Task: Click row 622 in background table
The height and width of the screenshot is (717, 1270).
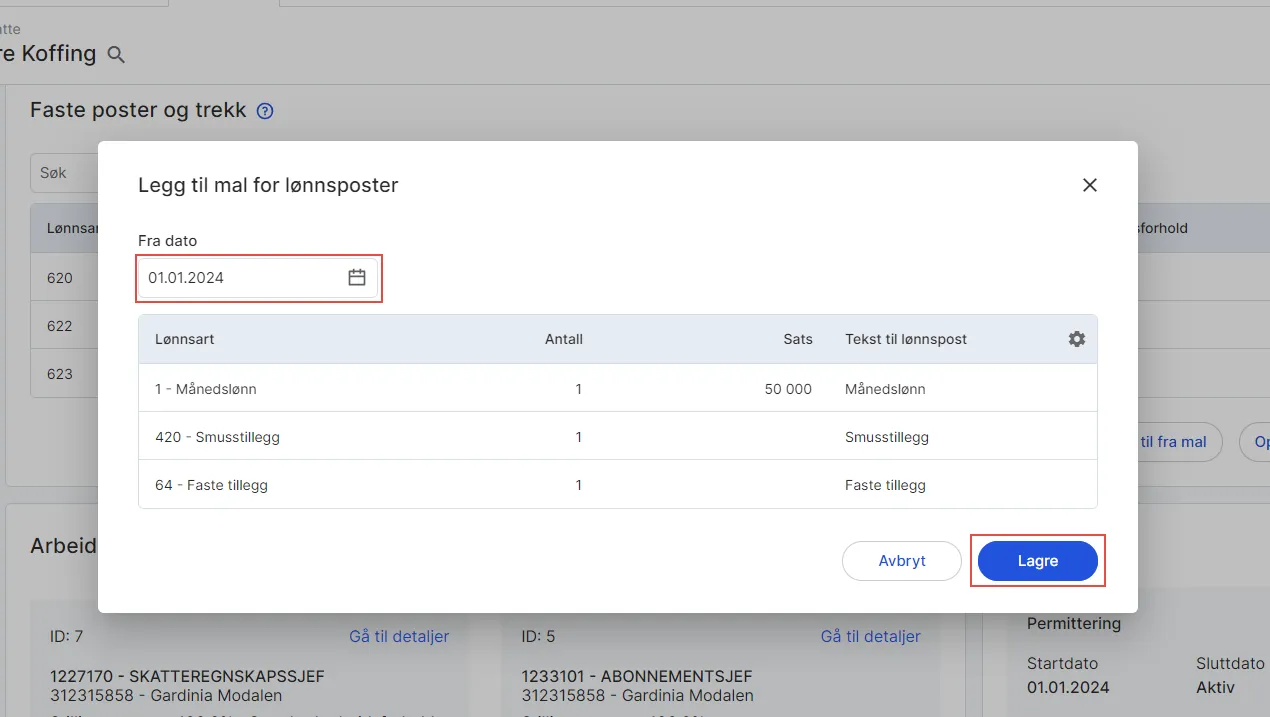Action: 64,325
